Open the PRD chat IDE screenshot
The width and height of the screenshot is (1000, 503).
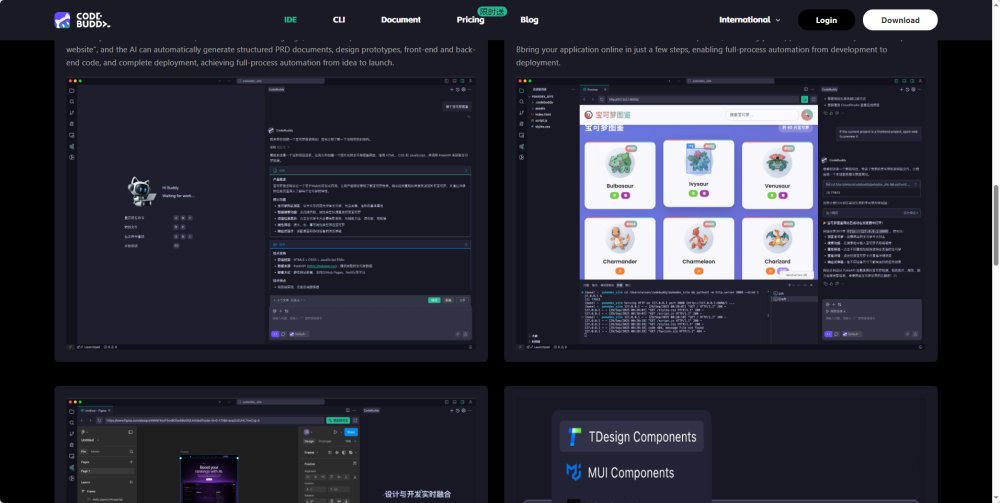click(x=271, y=214)
